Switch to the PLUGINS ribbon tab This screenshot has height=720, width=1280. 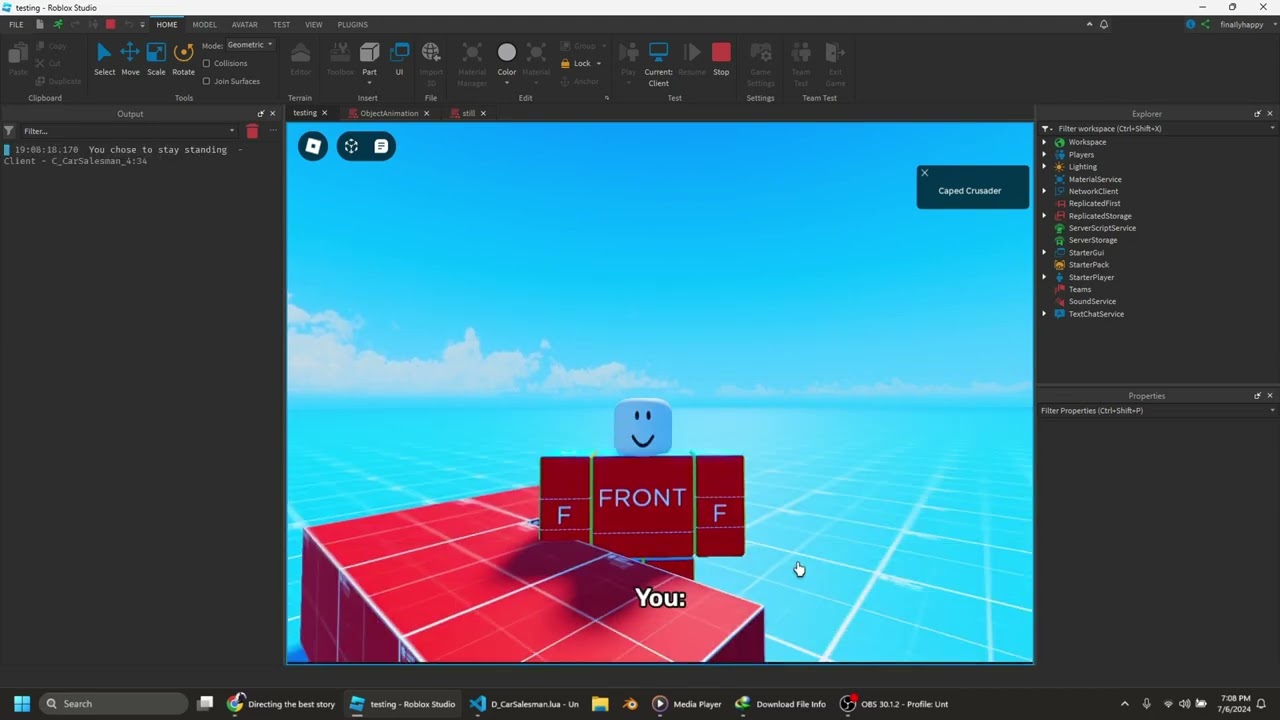(x=353, y=24)
